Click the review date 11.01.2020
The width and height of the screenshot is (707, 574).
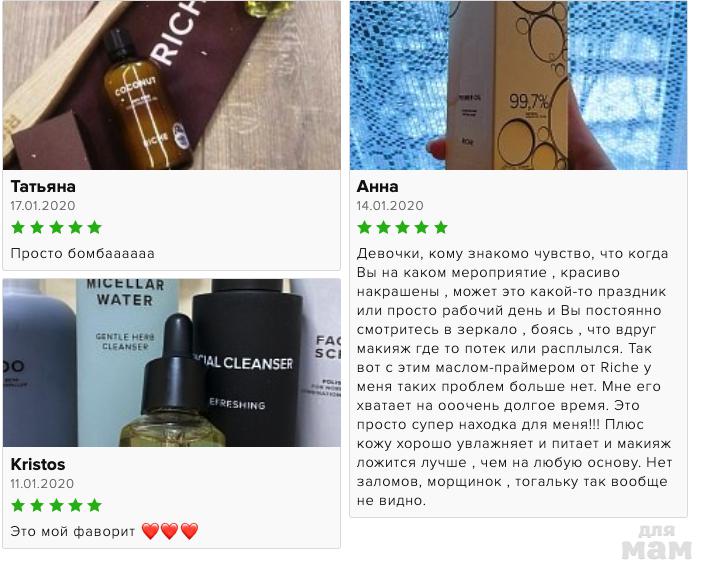coord(42,483)
